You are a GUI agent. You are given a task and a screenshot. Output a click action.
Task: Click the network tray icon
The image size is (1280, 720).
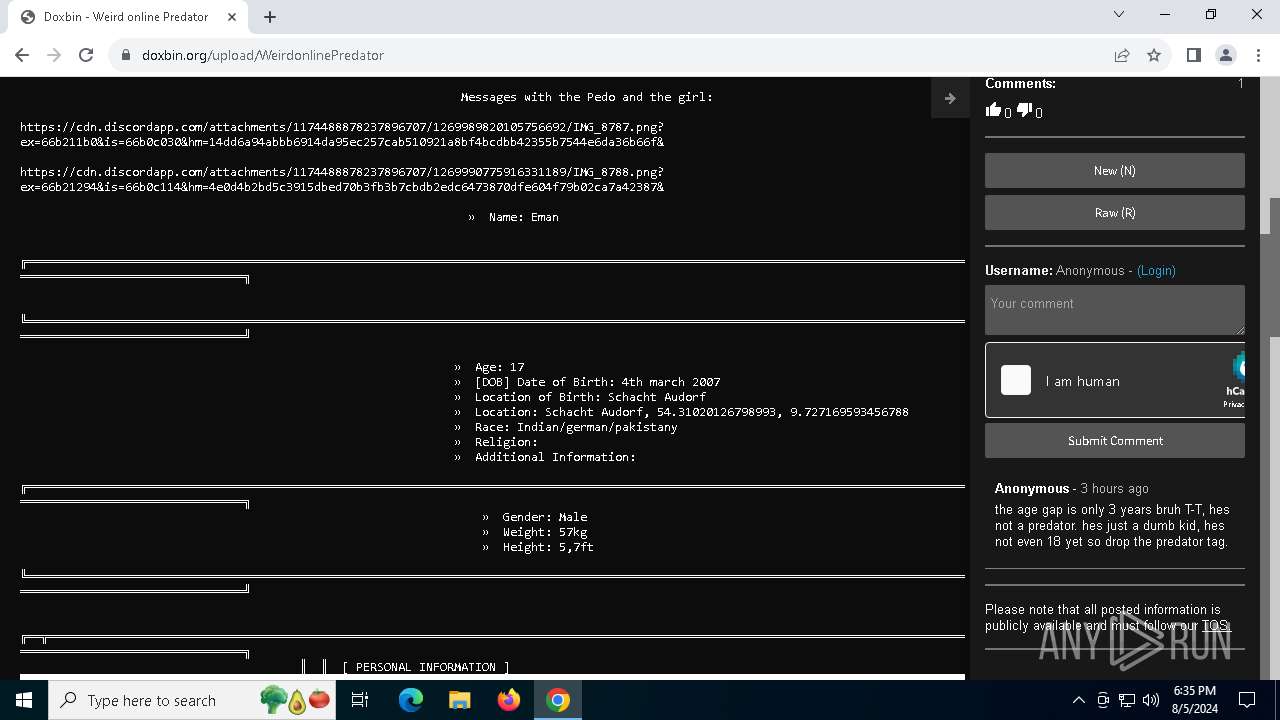coord(1127,700)
